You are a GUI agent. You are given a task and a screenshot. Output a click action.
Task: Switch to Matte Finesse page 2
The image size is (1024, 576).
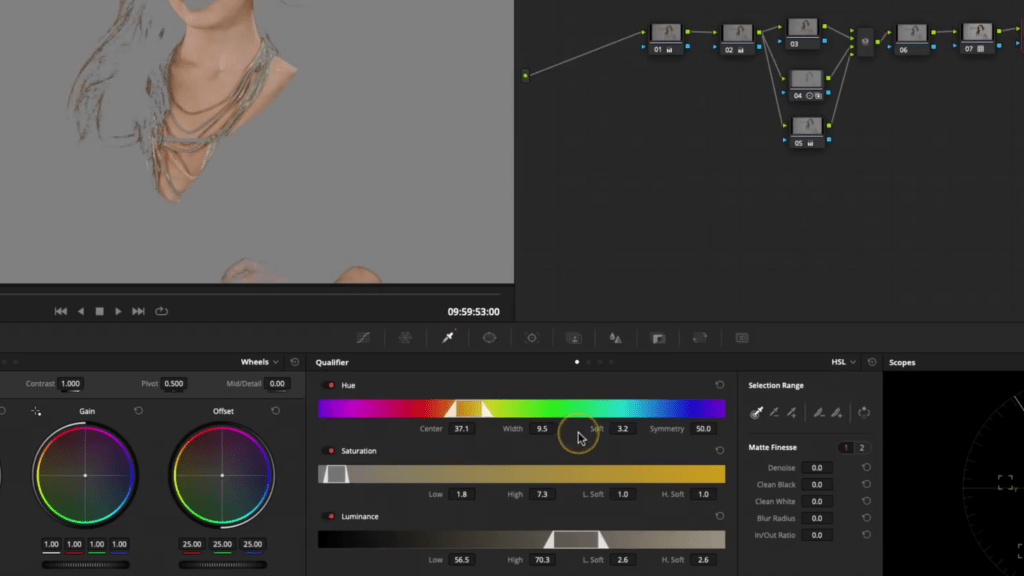click(x=860, y=448)
